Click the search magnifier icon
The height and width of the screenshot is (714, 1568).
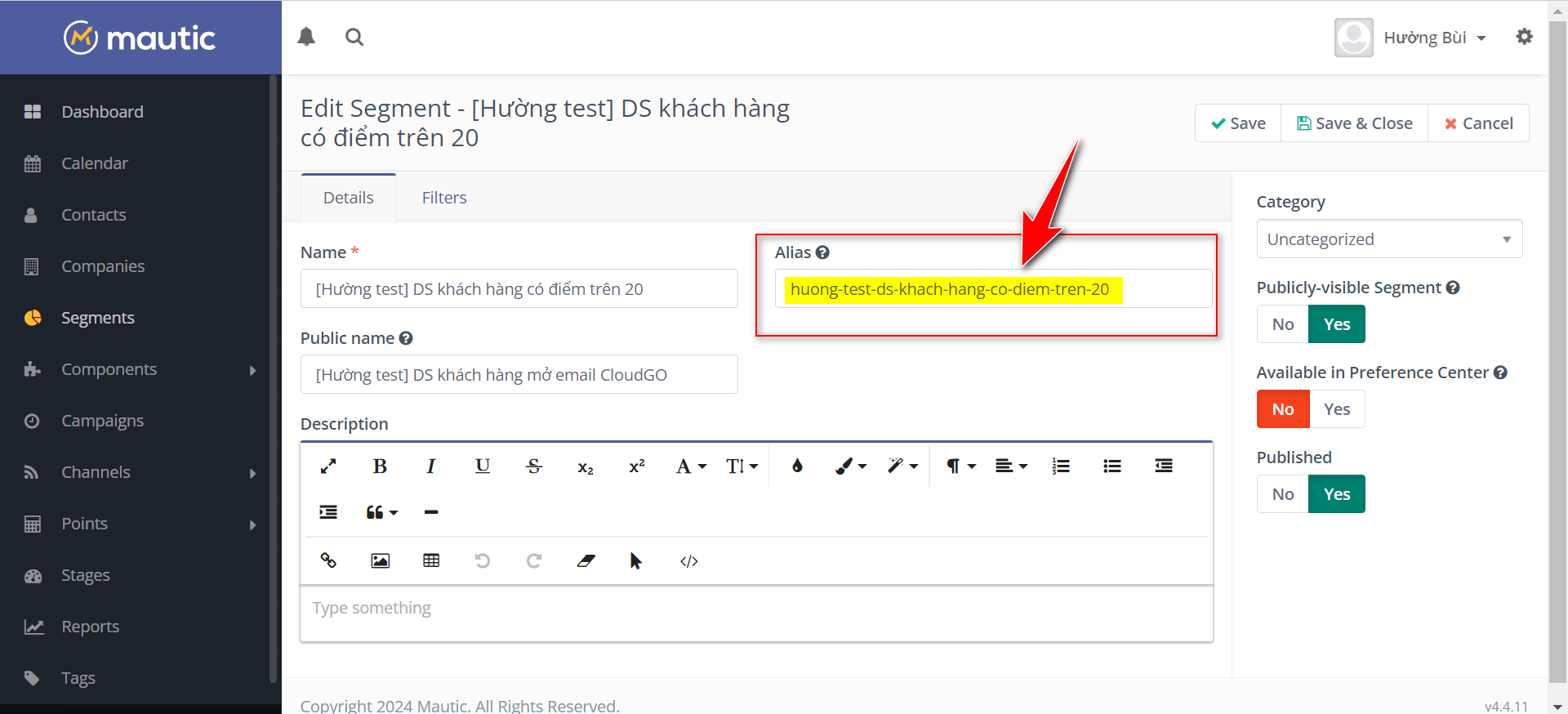(x=354, y=37)
